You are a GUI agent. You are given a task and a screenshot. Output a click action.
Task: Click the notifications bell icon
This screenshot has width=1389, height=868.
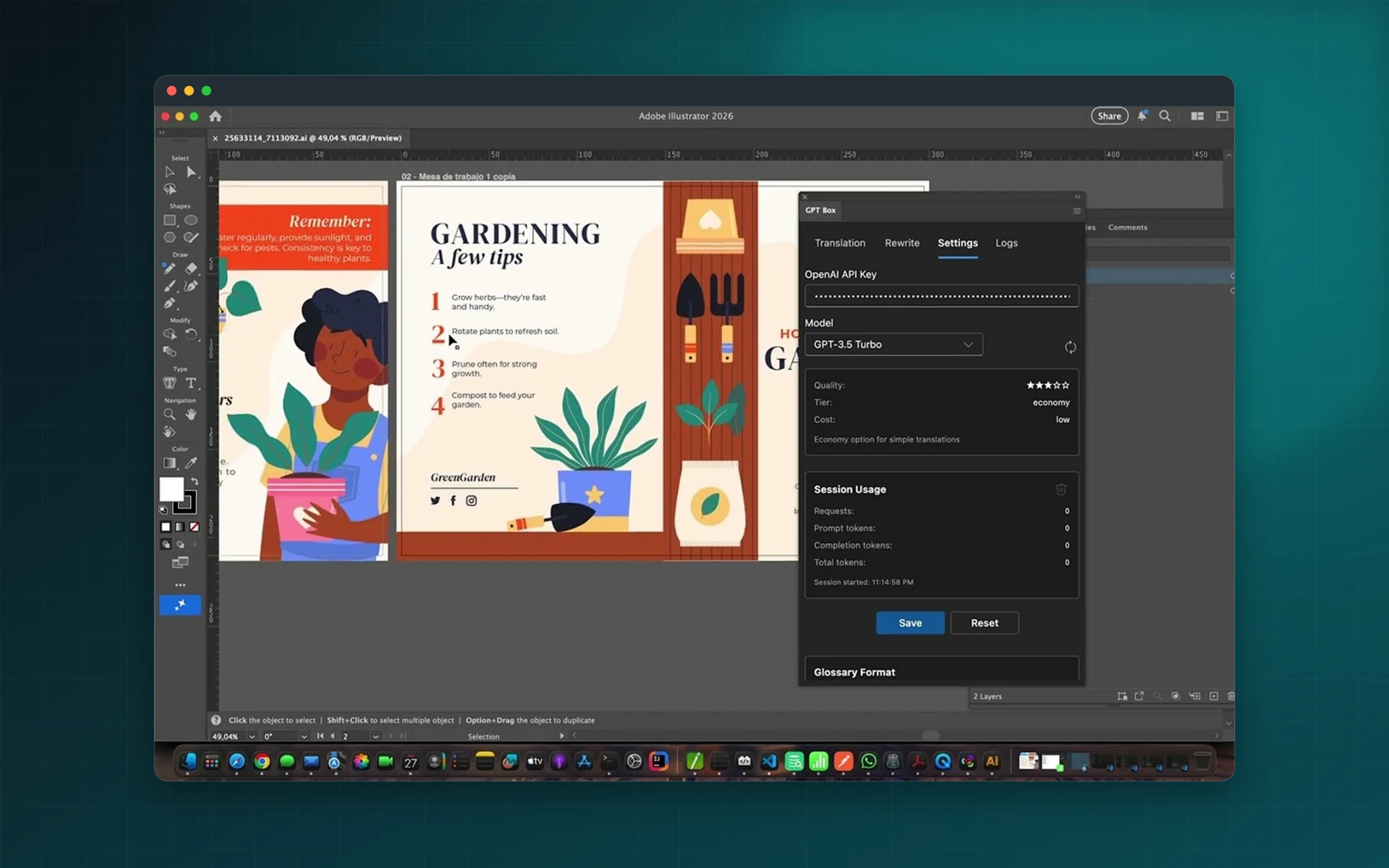[x=1142, y=116]
